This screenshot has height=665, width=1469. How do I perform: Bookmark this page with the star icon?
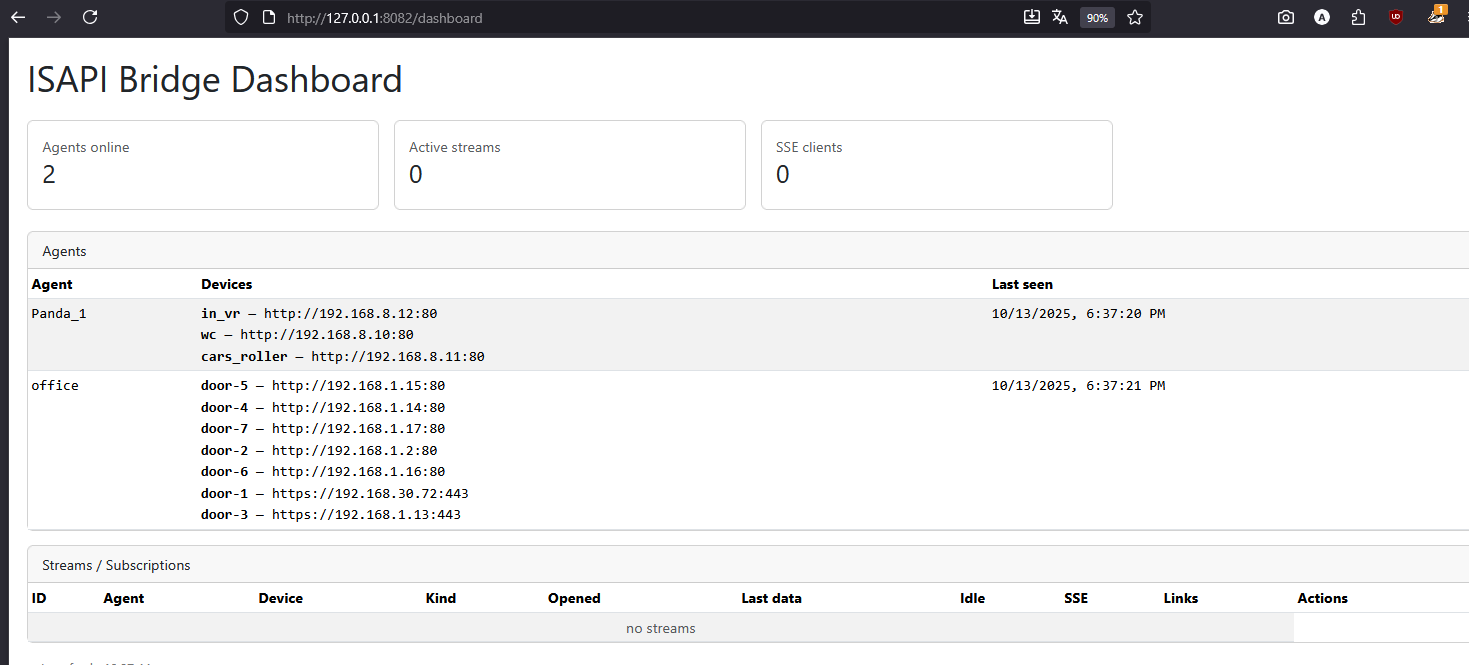pos(1135,17)
